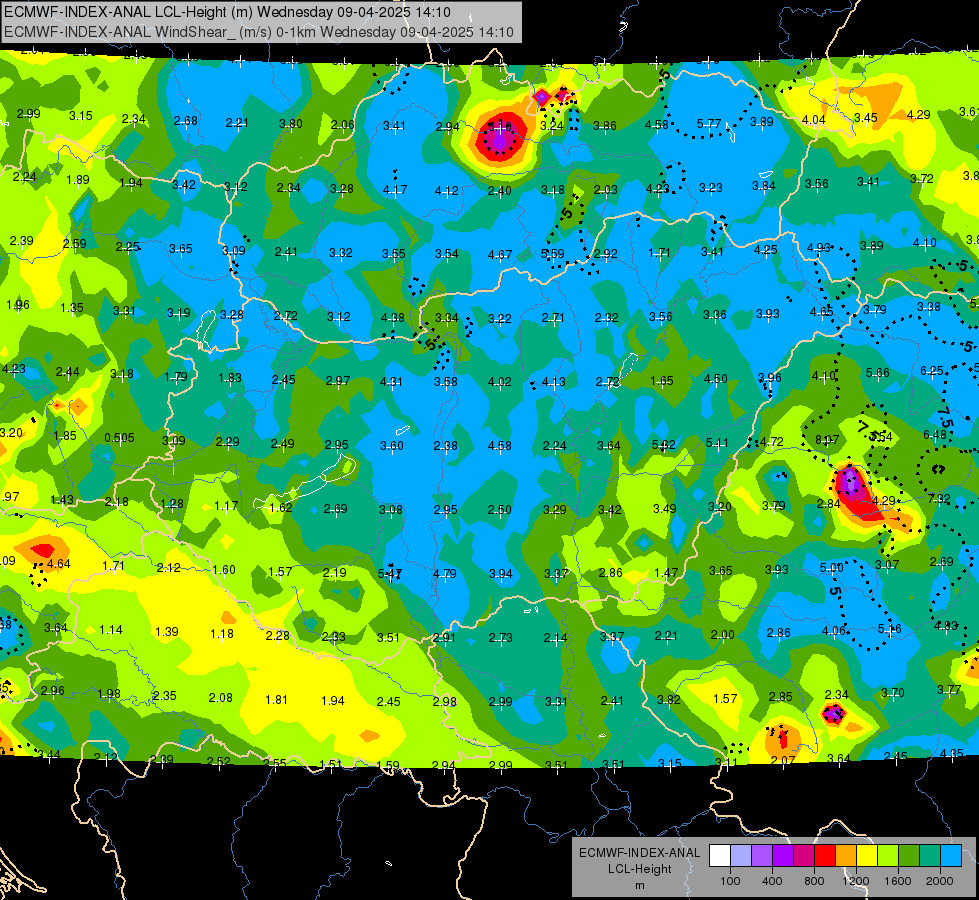The image size is (979, 900).
Task: Click the wind shear value 2.08
Action: point(221,697)
